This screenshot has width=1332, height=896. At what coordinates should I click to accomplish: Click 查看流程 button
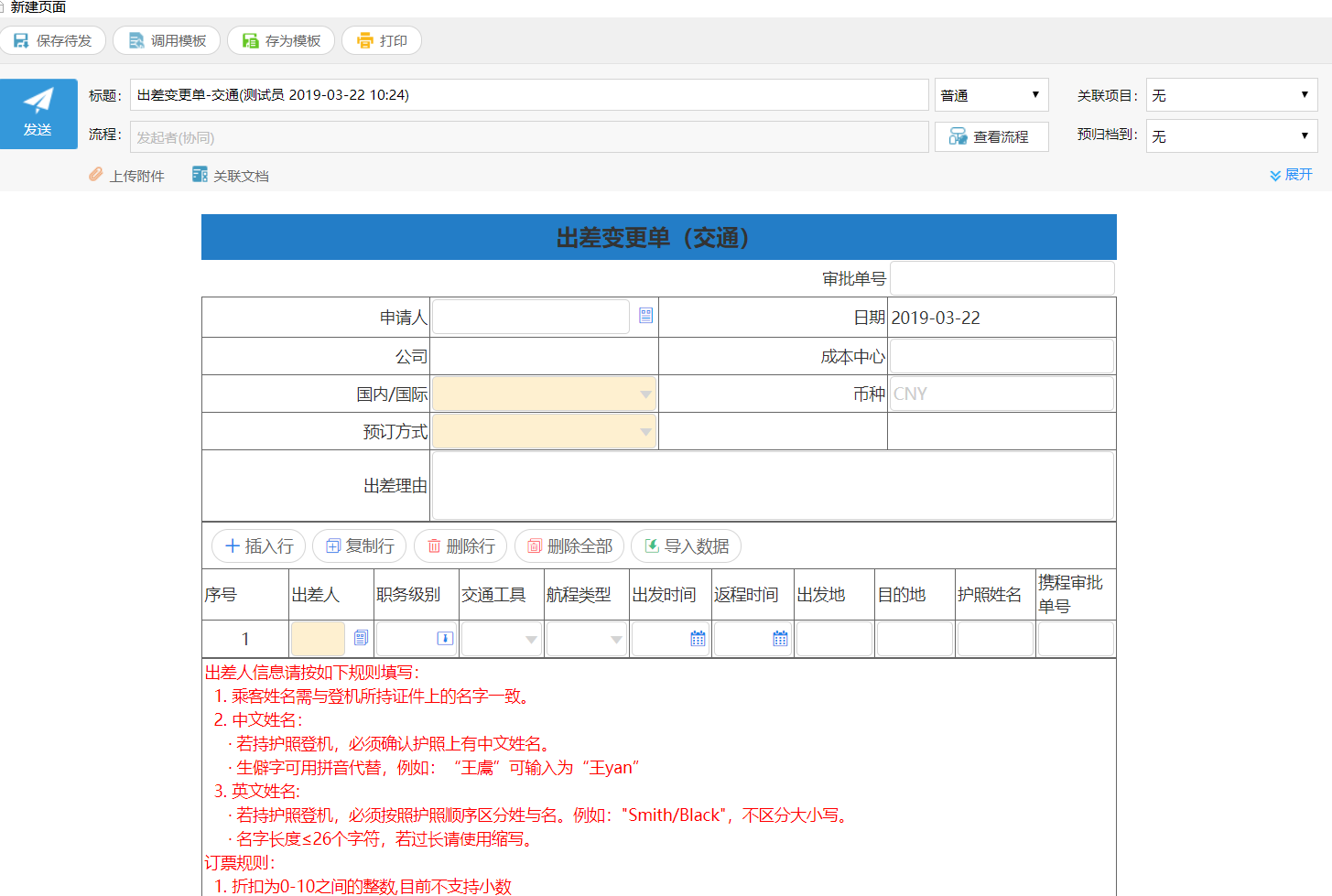point(991,137)
